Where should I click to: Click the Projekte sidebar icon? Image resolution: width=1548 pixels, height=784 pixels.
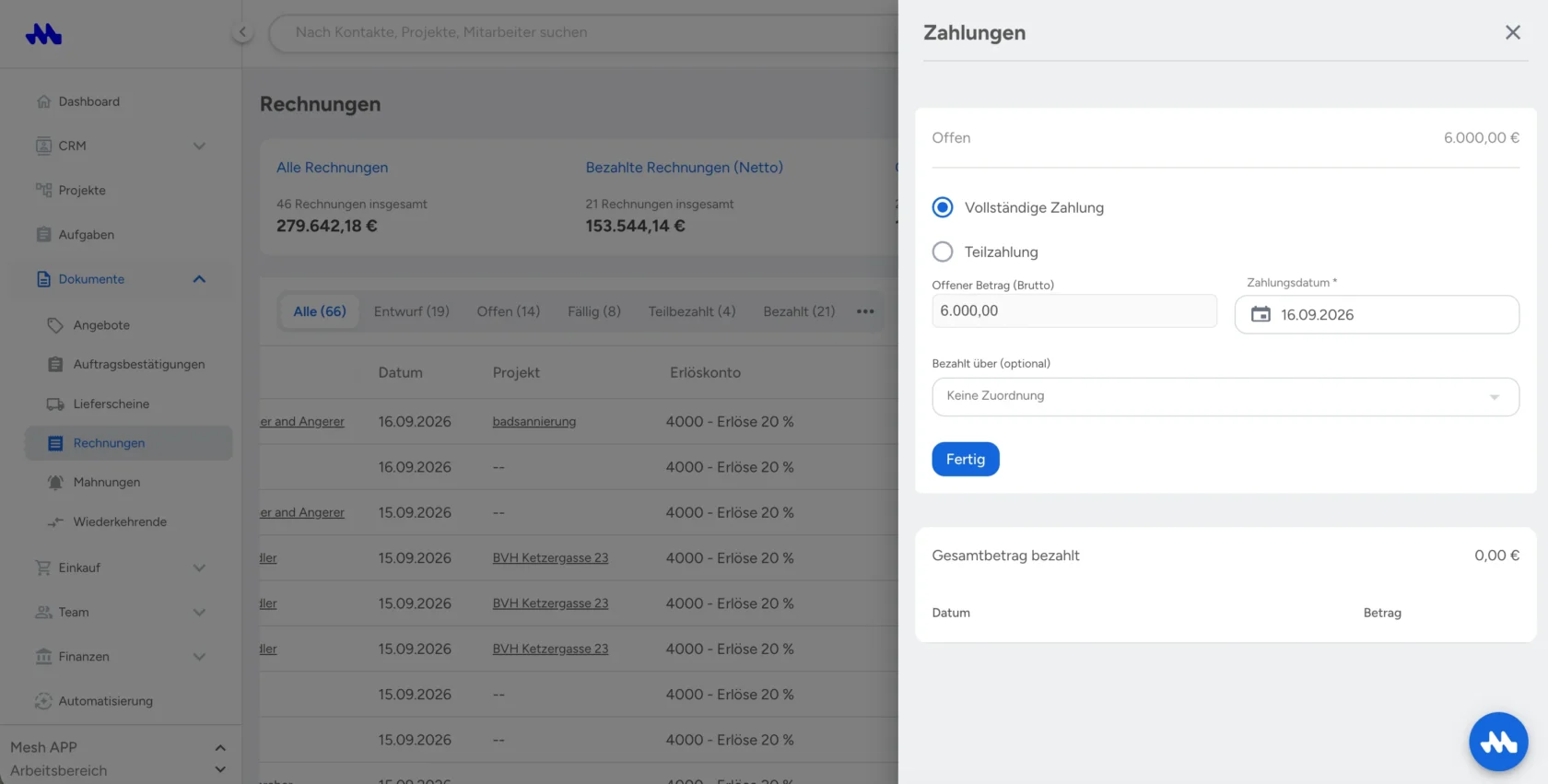(x=43, y=190)
